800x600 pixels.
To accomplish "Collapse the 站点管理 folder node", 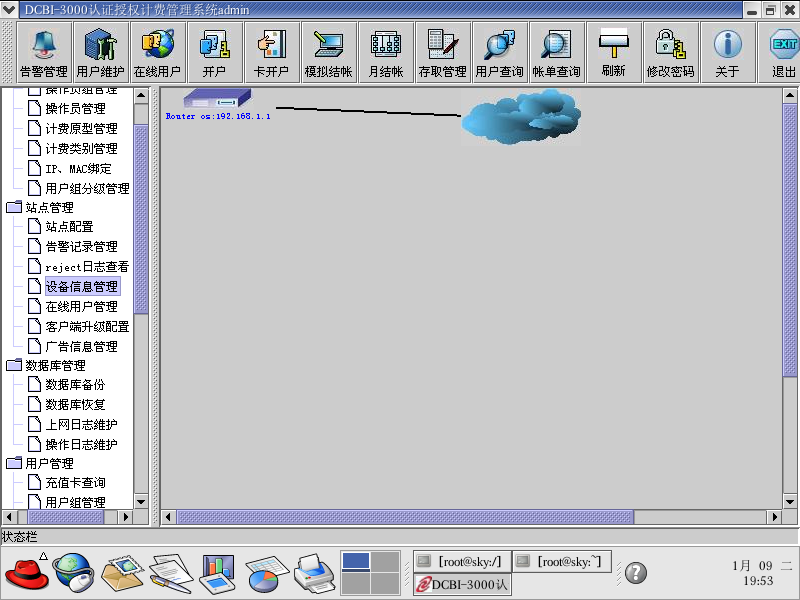I will 14,207.
